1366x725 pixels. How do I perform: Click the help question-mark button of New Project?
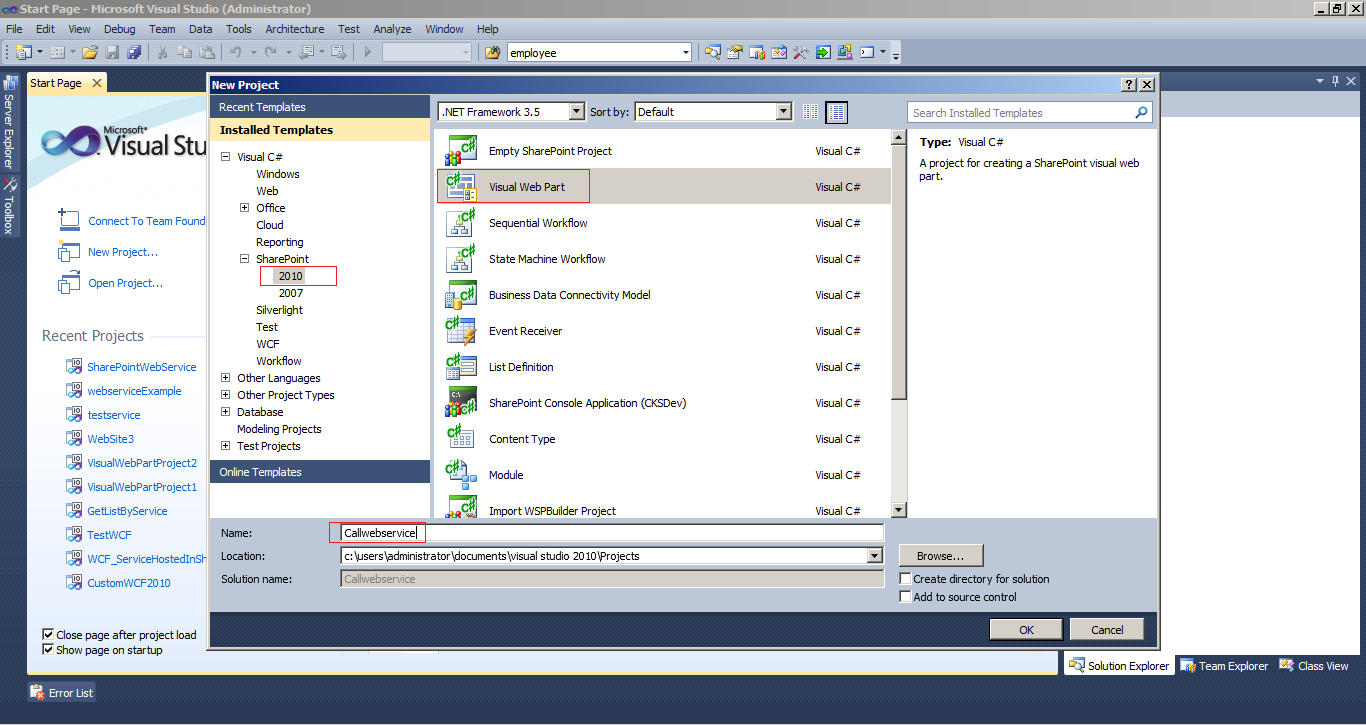(x=1129, y=85)
